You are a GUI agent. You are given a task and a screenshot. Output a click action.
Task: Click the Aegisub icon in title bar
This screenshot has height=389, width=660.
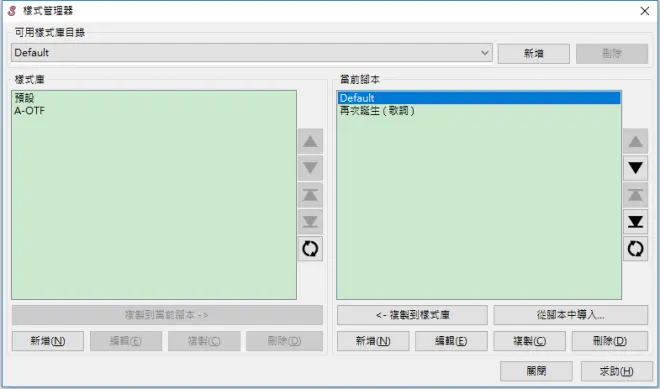pos(12,11)
